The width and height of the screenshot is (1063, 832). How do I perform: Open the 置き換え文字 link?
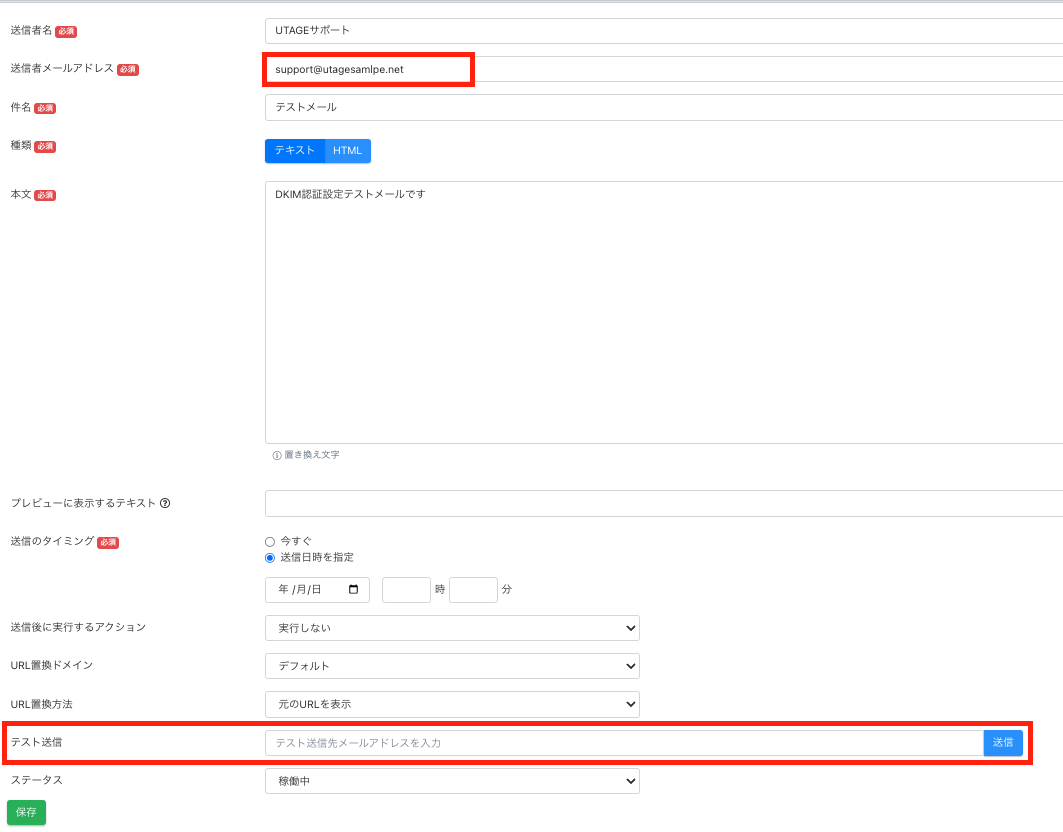(311, 455)
